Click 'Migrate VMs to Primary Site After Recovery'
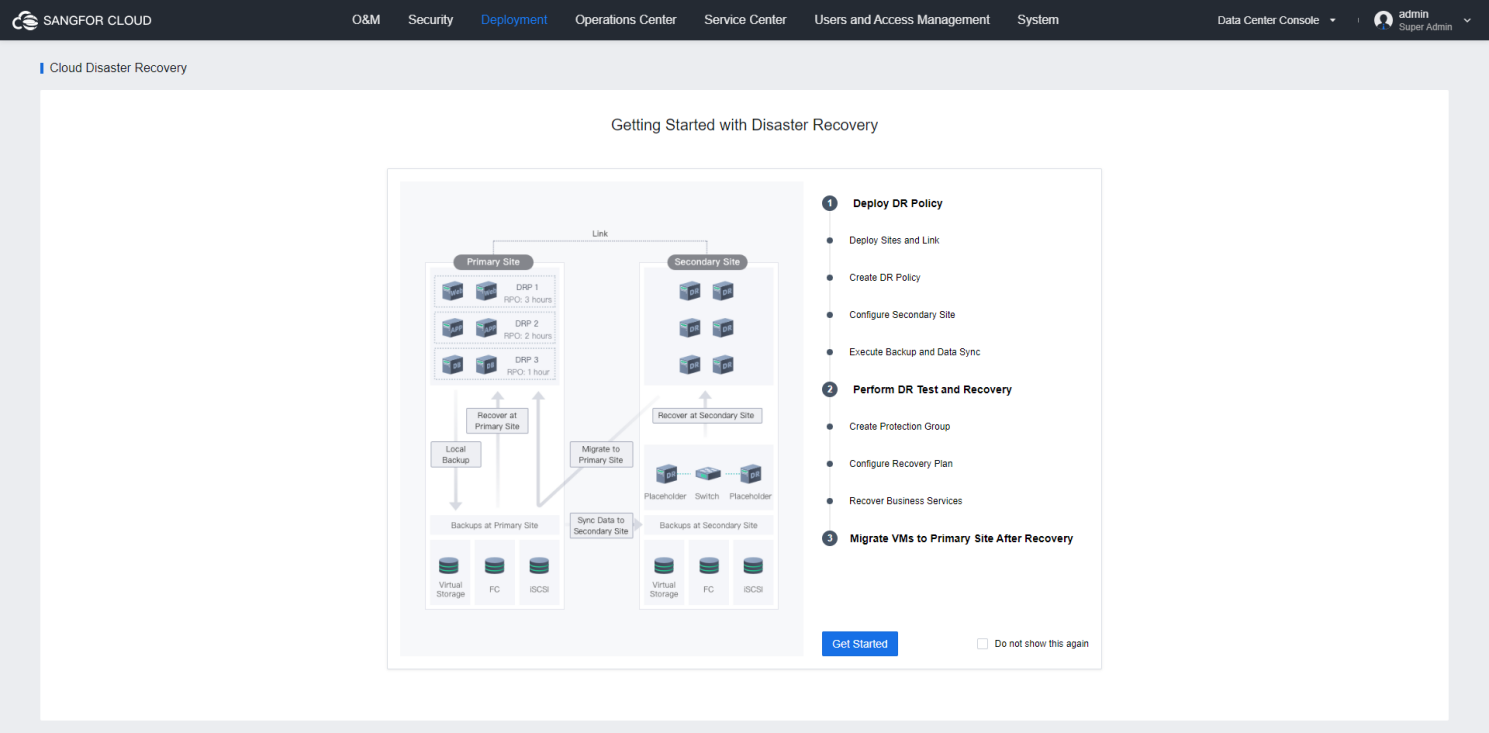1489x733 pixels. pyautogui.click(x=961, y=538)
